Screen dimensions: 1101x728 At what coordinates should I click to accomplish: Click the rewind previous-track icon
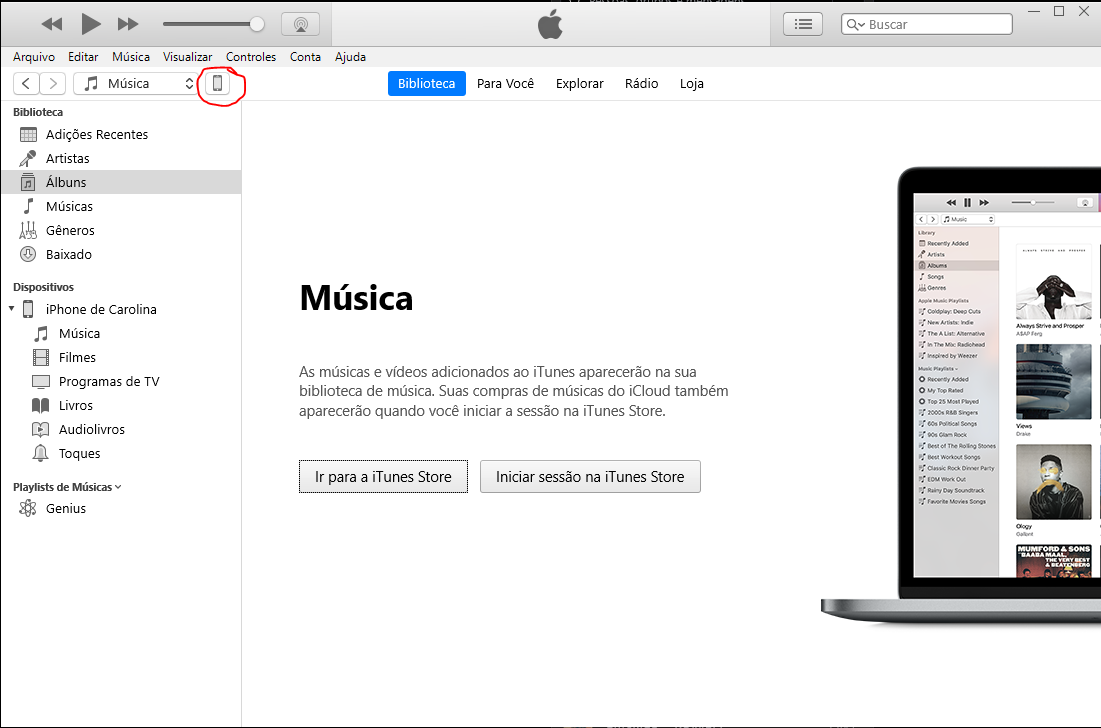(x=52, y=25)
